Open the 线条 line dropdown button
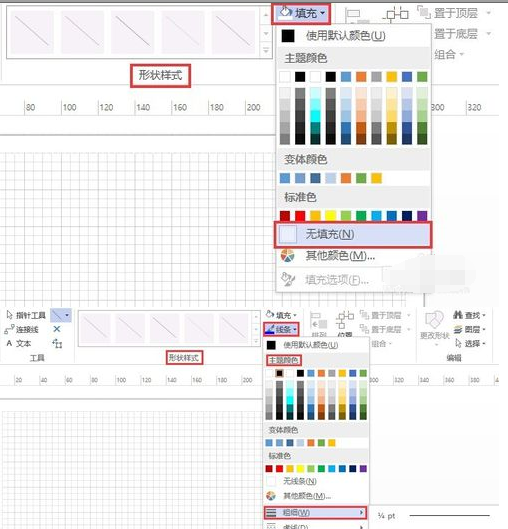This screenshot has height=529, width=508. pos(281,329)
